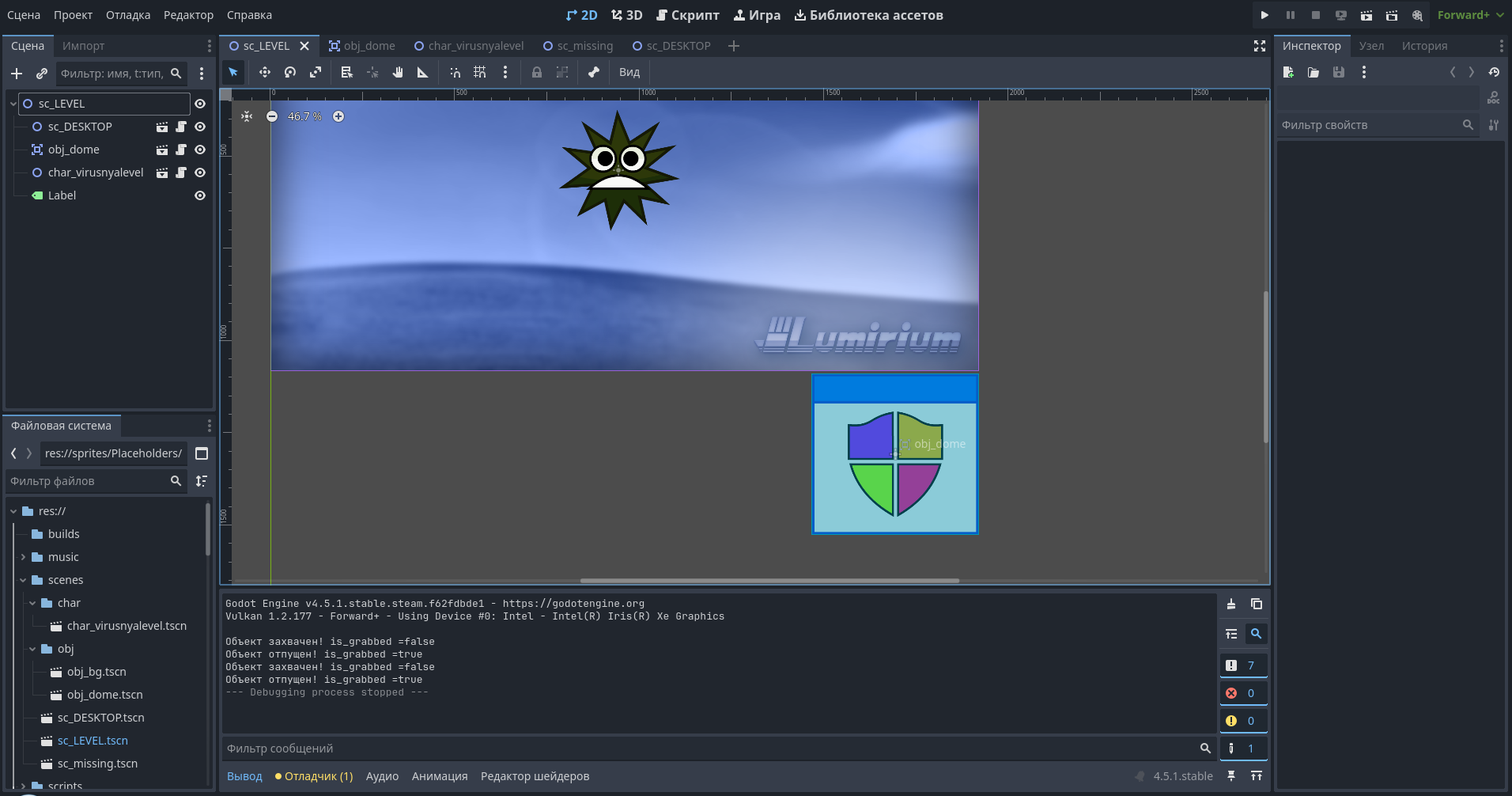Select the Move mode tool in viewport toolbar
The image size is (1512, 796).
point(265,72)
